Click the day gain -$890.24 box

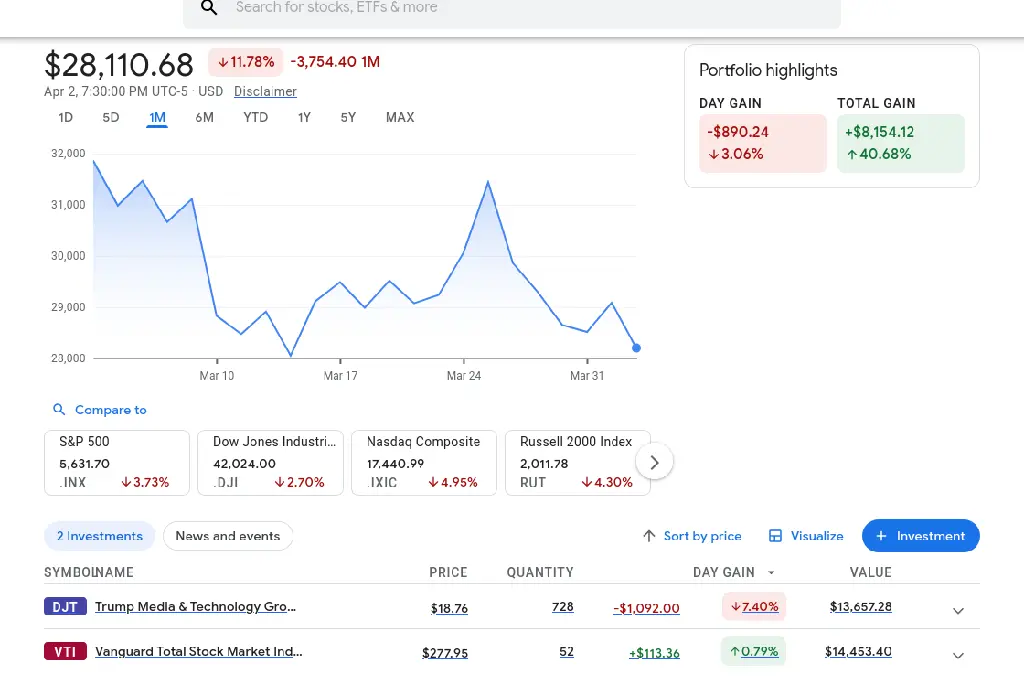(763, 144)
